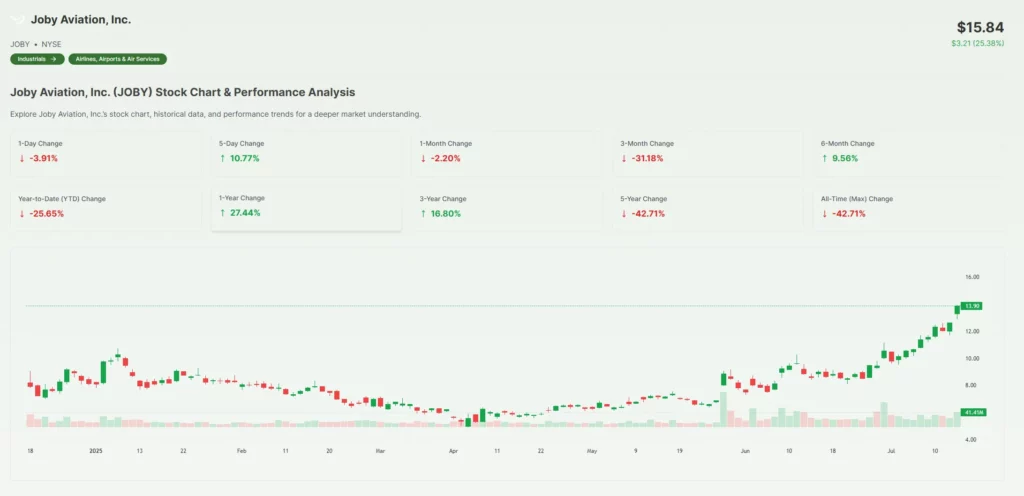Open Airlines, Airports & Air Services tag
1024x496 pixels.
pyautogui.click(x=118, y=59)
